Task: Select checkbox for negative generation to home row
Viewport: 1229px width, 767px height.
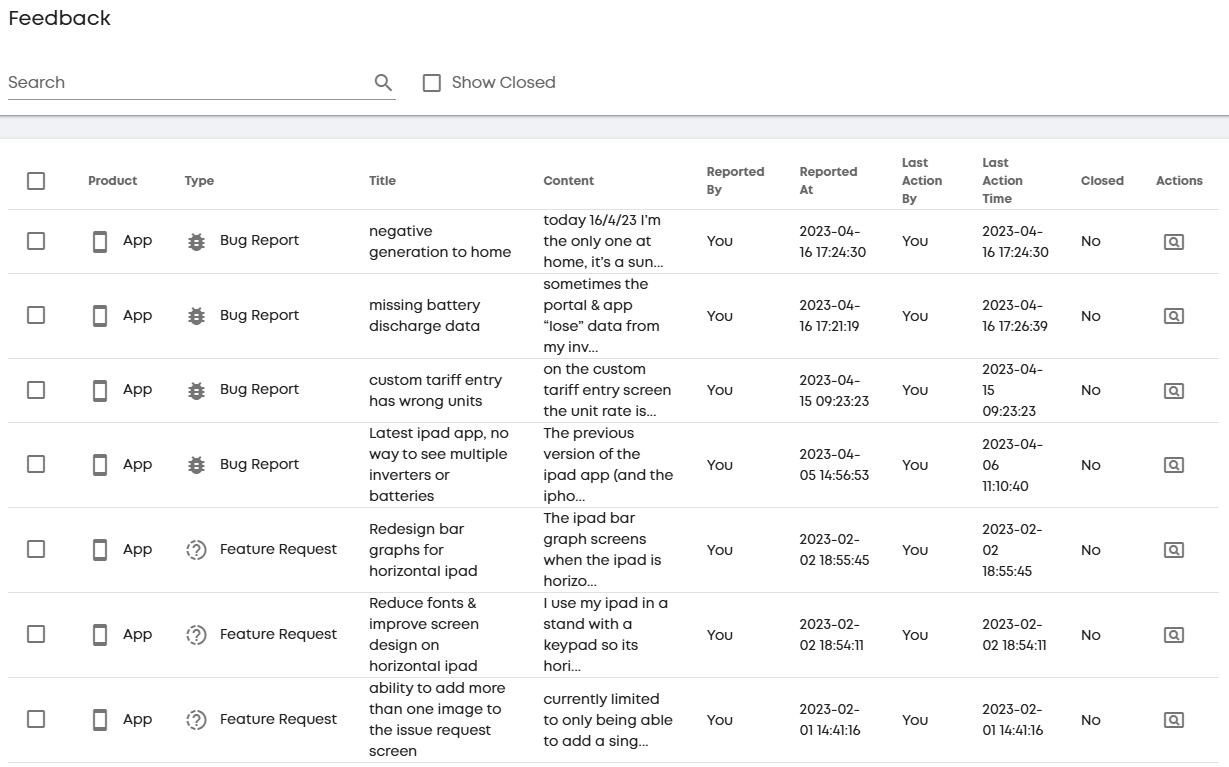Action: tap(36, 241)
